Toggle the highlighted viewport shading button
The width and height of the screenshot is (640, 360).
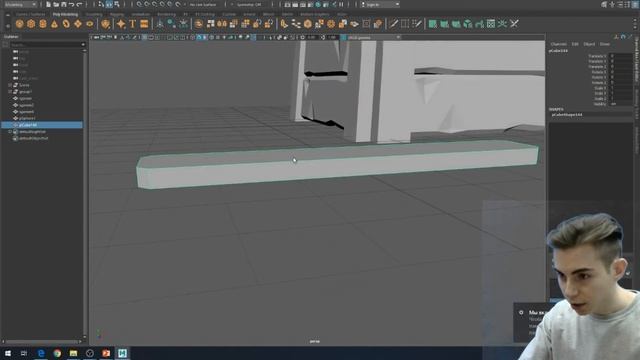tap(199, 38)
